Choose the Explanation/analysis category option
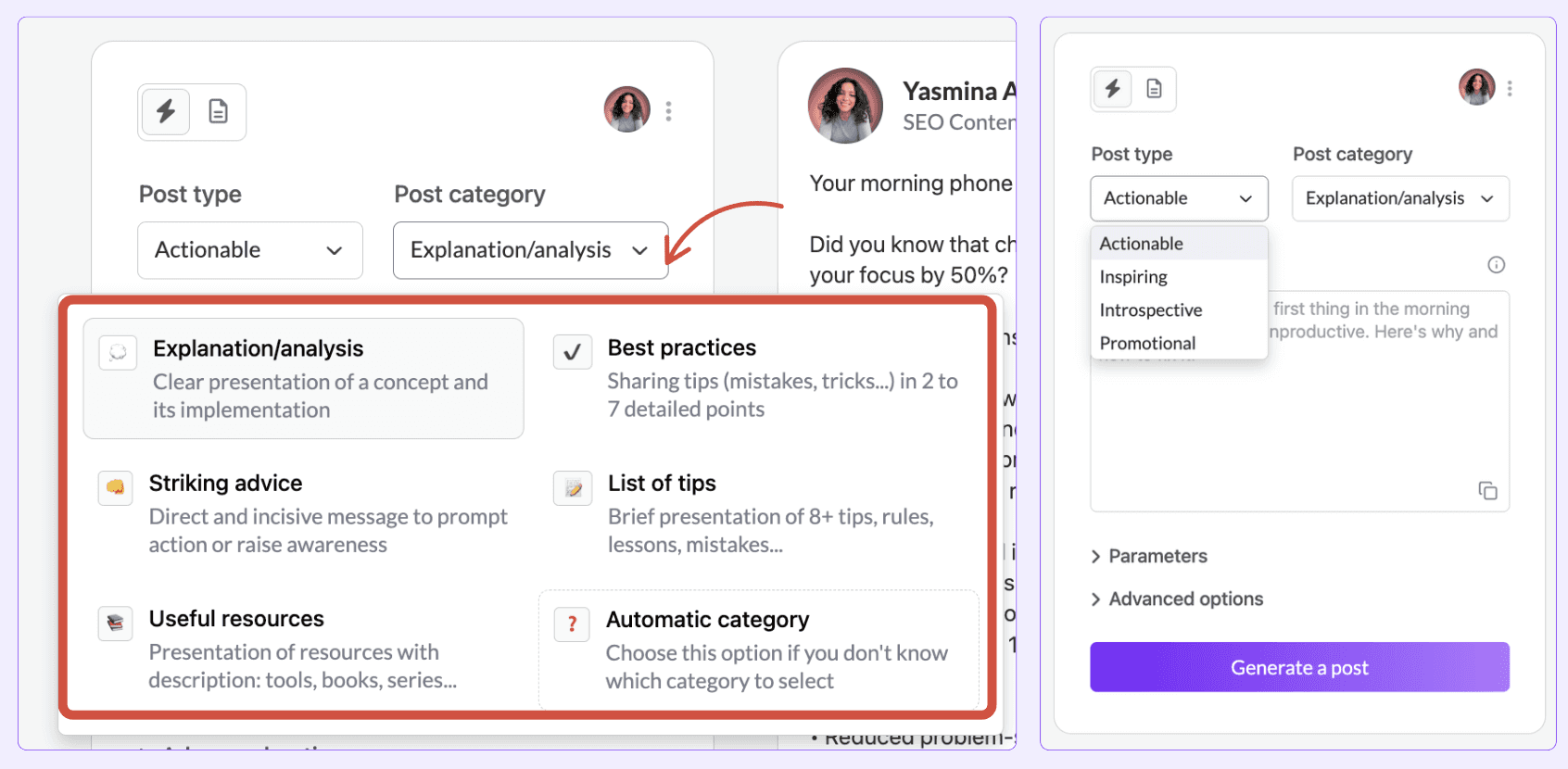The image size is (1568, 769). pyautogui.click(x=304, y=378)
